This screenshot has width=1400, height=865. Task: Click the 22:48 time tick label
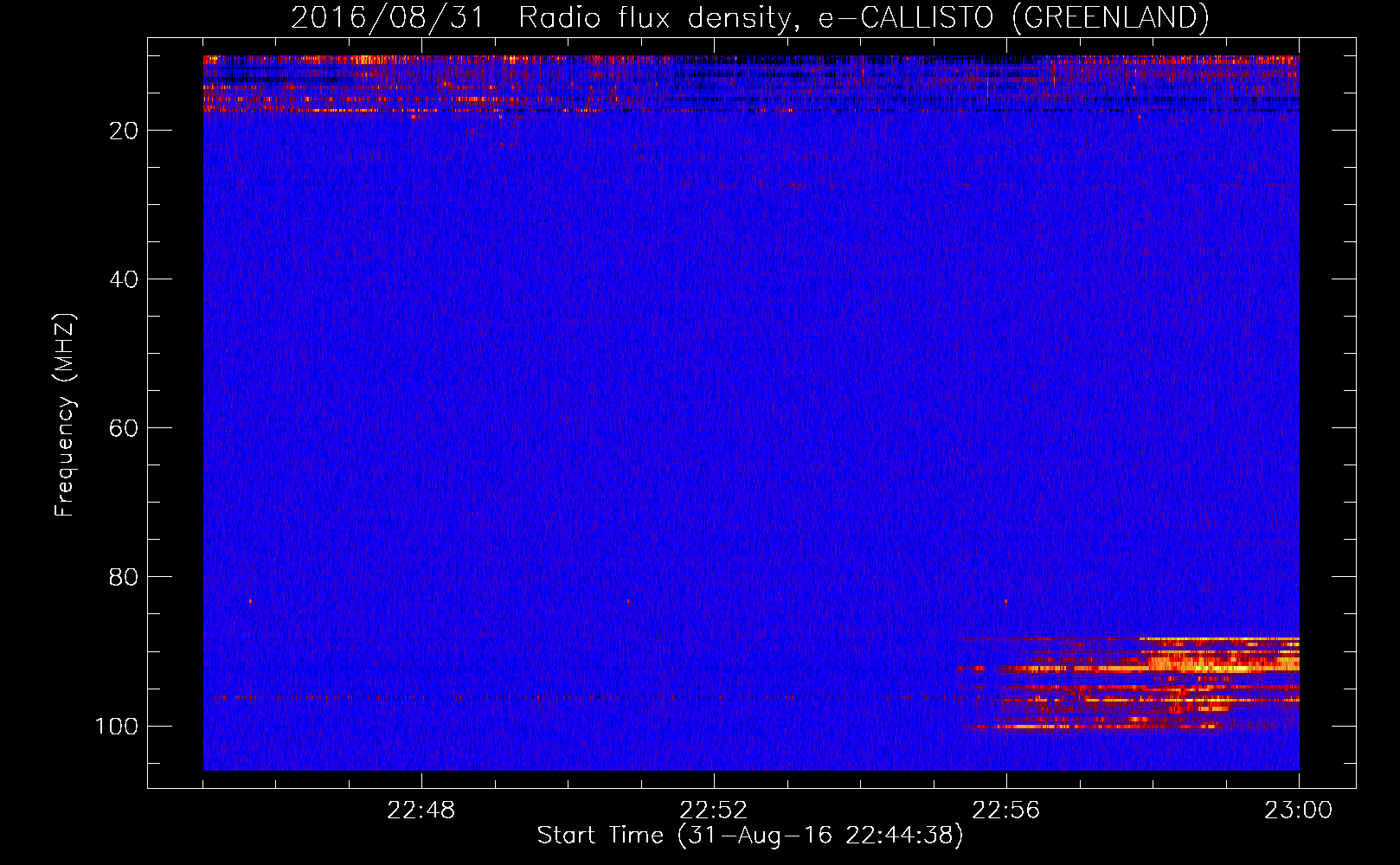(x=421, y=811)
